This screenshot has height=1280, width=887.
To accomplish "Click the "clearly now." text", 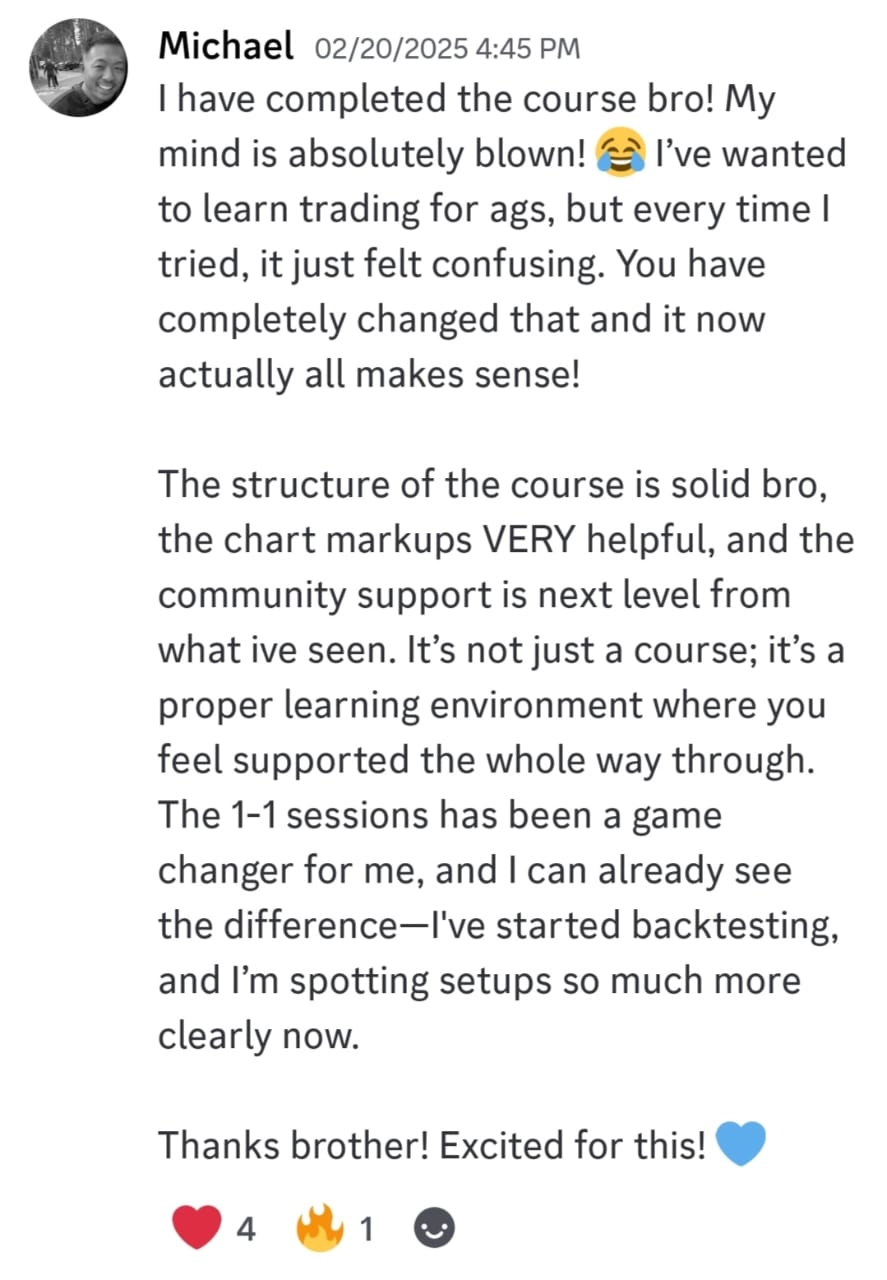I will tap(258, 1035).
